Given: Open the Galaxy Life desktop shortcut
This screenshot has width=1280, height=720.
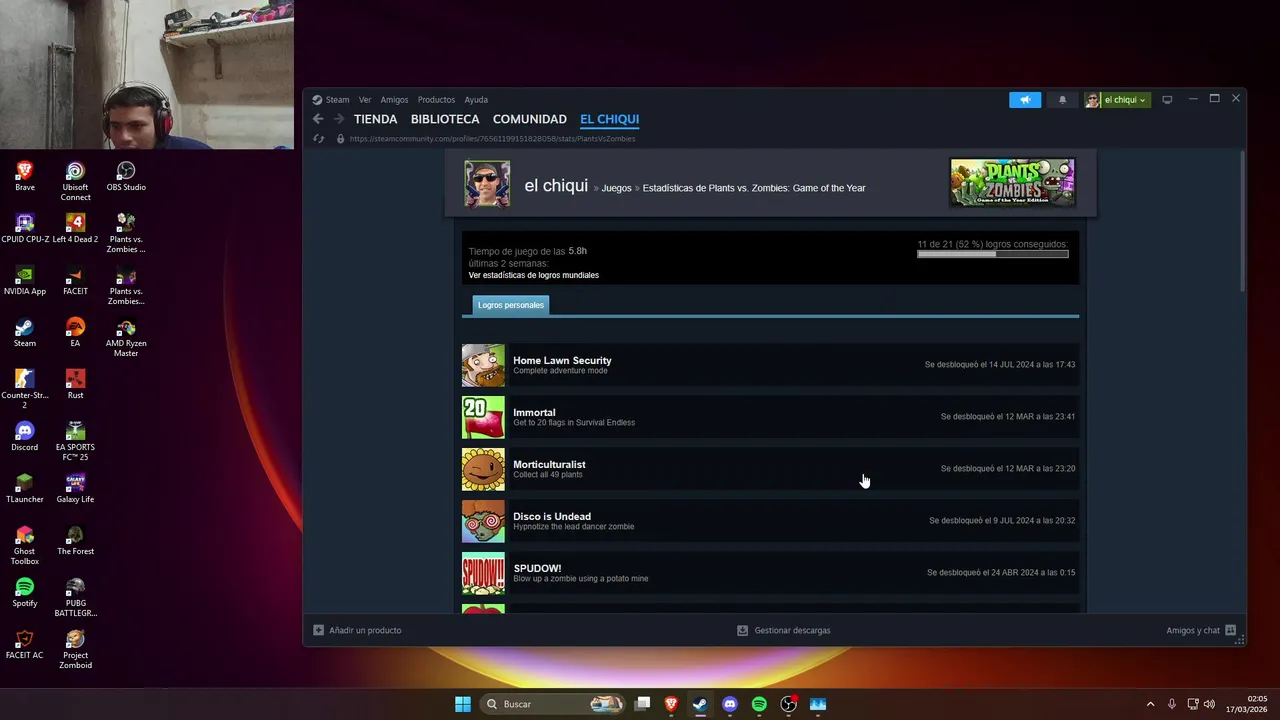Looking at the screenshot, I should point(75,488).
